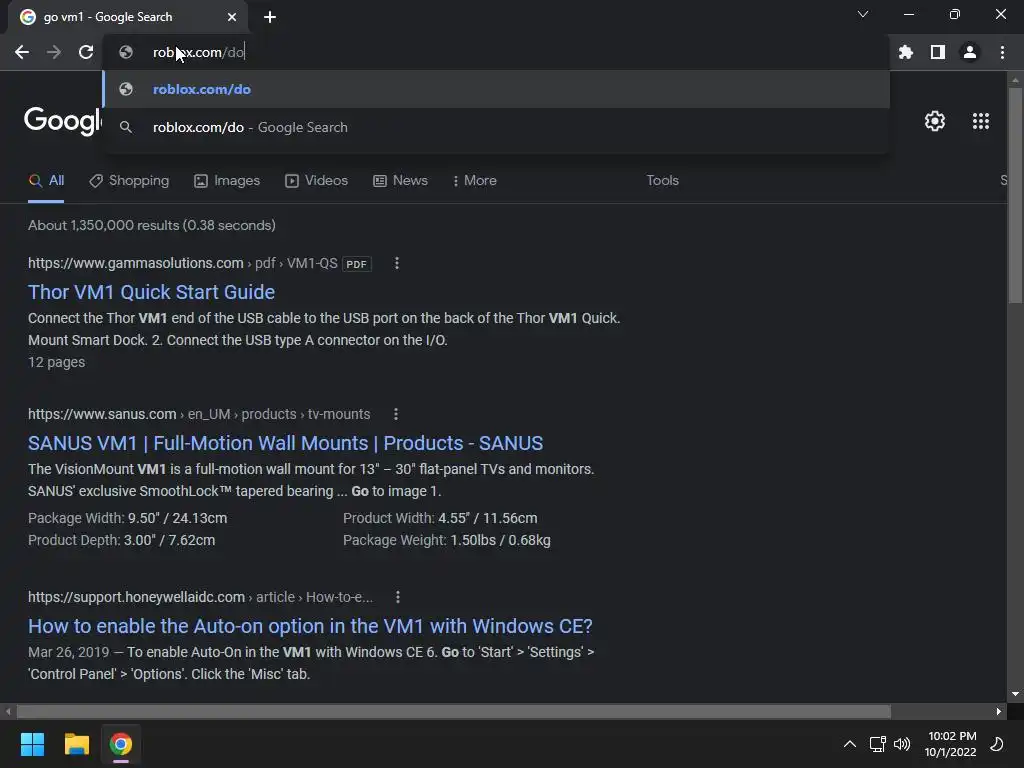Click the PDF badge on gammasolutions result
The height and width of the screenshot is (768, 1024).
coord(357,264)
